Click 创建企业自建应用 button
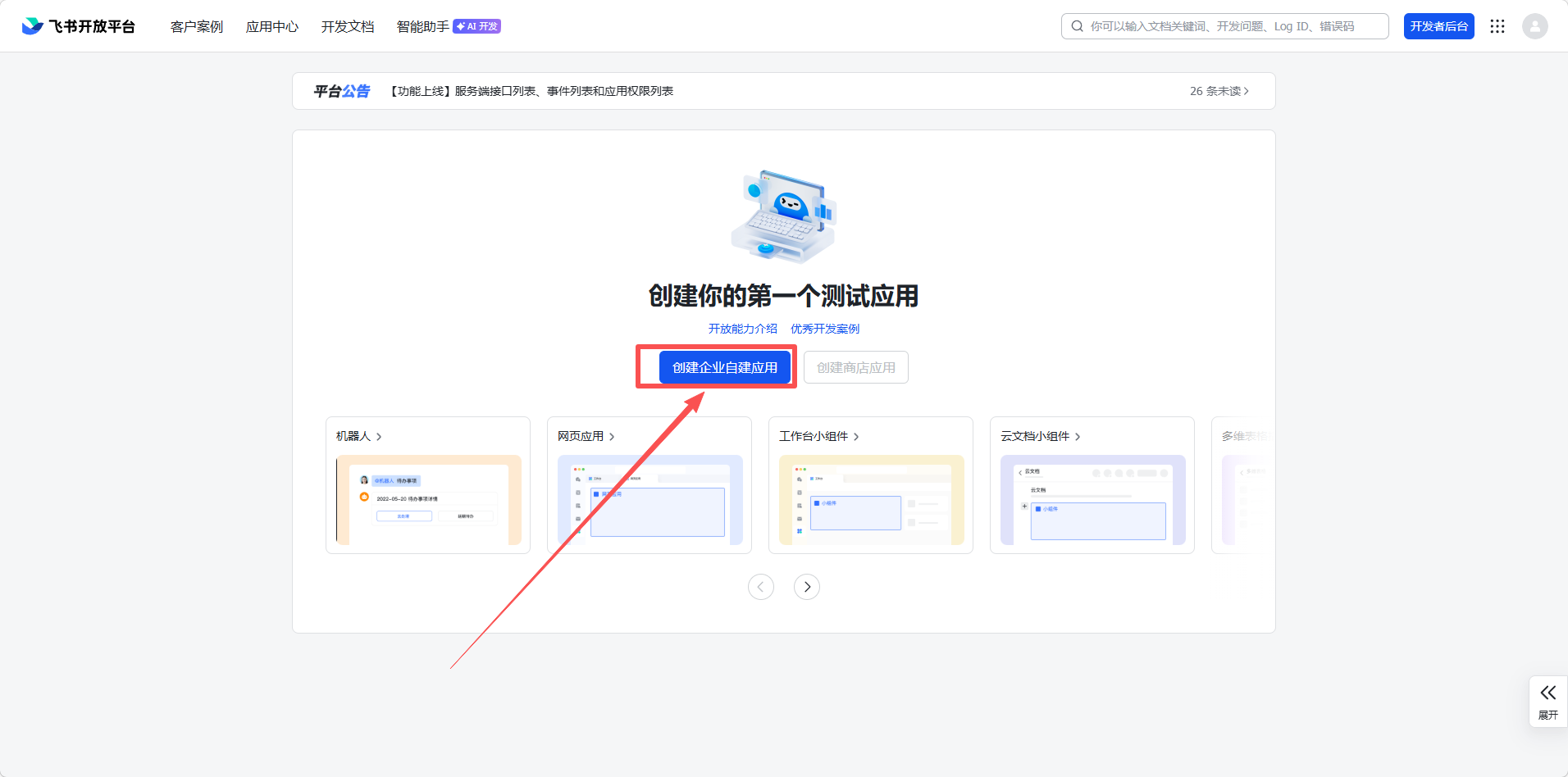The image size is (1568, 777). [725, 367]
